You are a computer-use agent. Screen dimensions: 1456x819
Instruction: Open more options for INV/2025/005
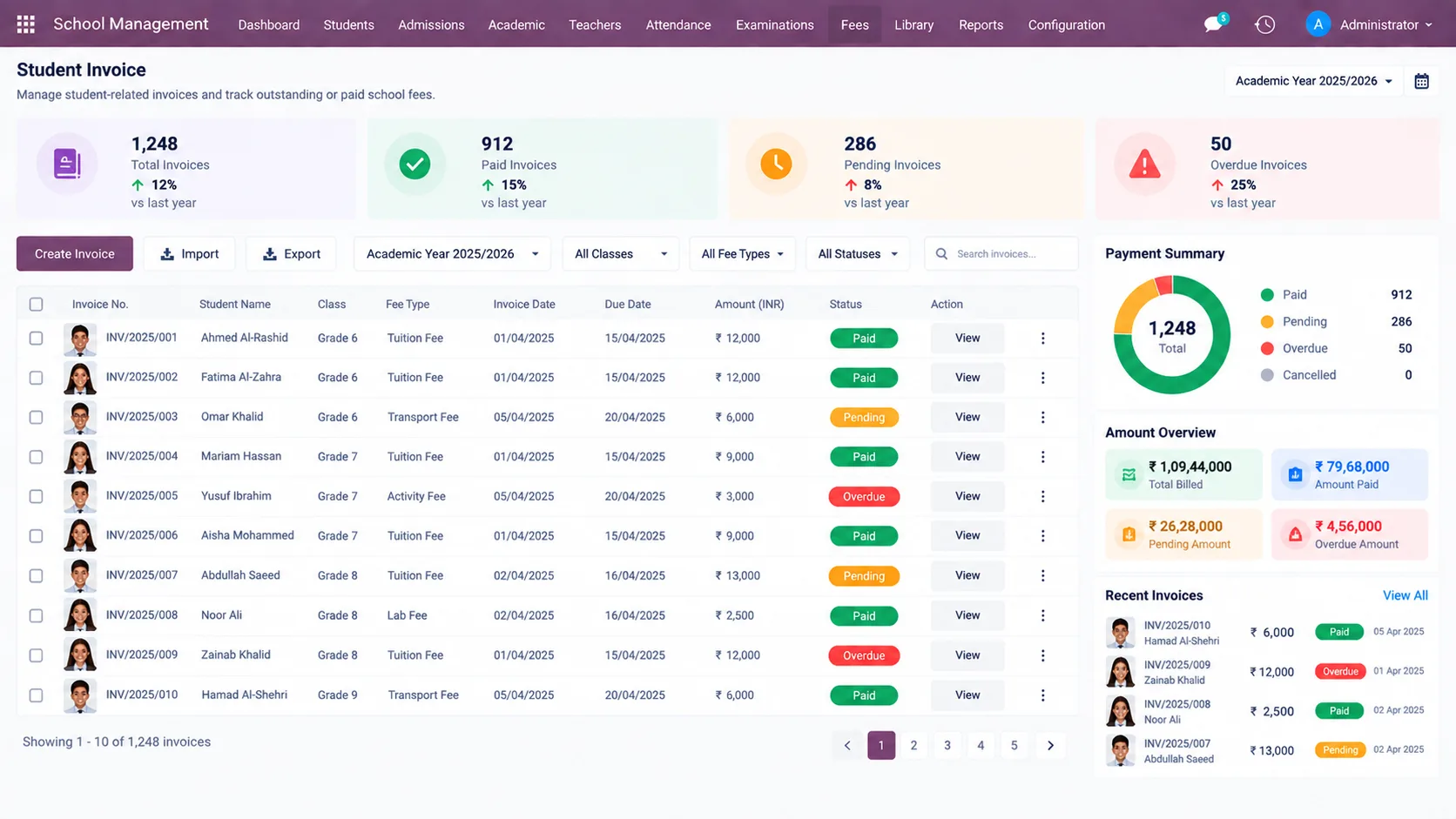(1042, 496)
